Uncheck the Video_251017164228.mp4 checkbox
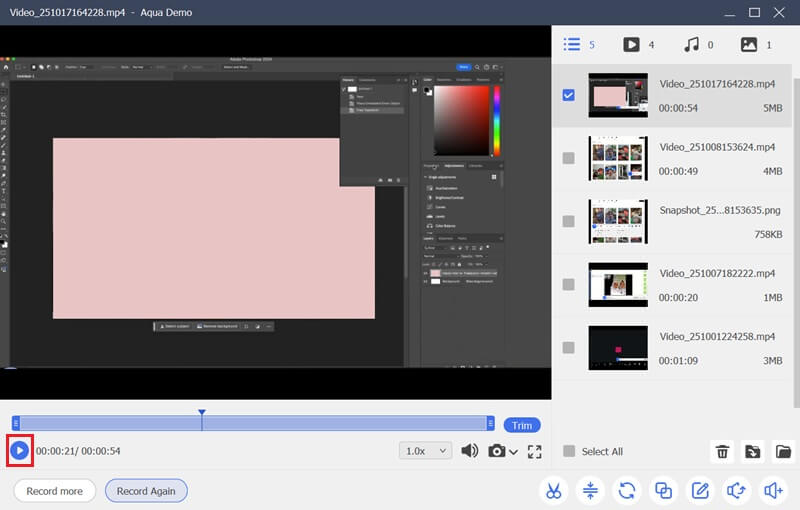This screenshot has height=510, width=800. coord(569,95)
